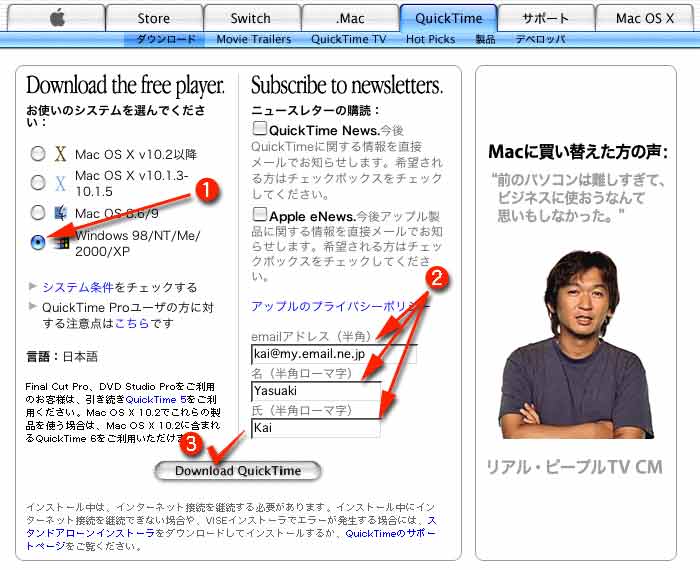Go to Movie Trailers subnav item
This screenshot has width=700, height=570.
click(254, 39)
